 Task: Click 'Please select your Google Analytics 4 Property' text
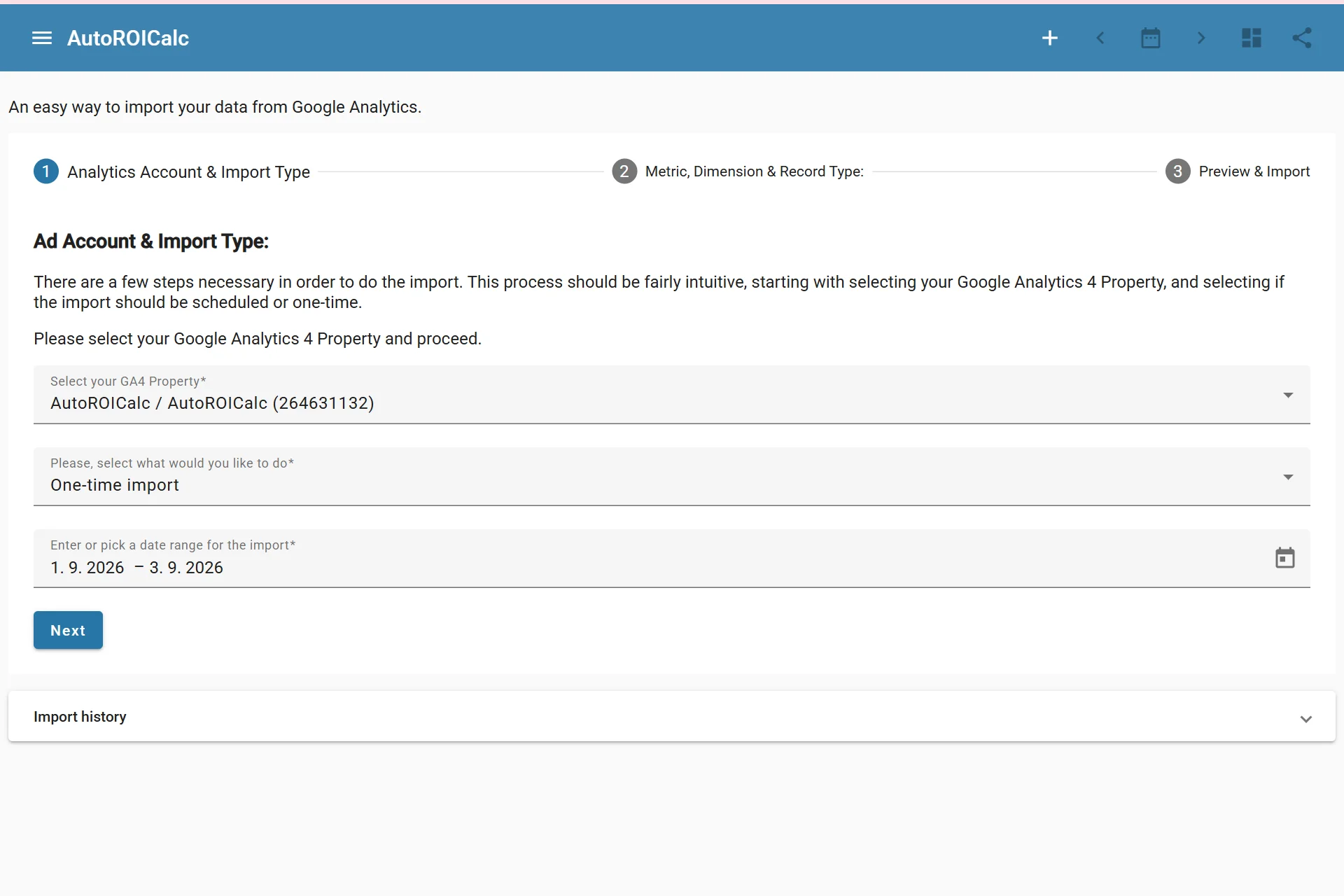point(258,339)
